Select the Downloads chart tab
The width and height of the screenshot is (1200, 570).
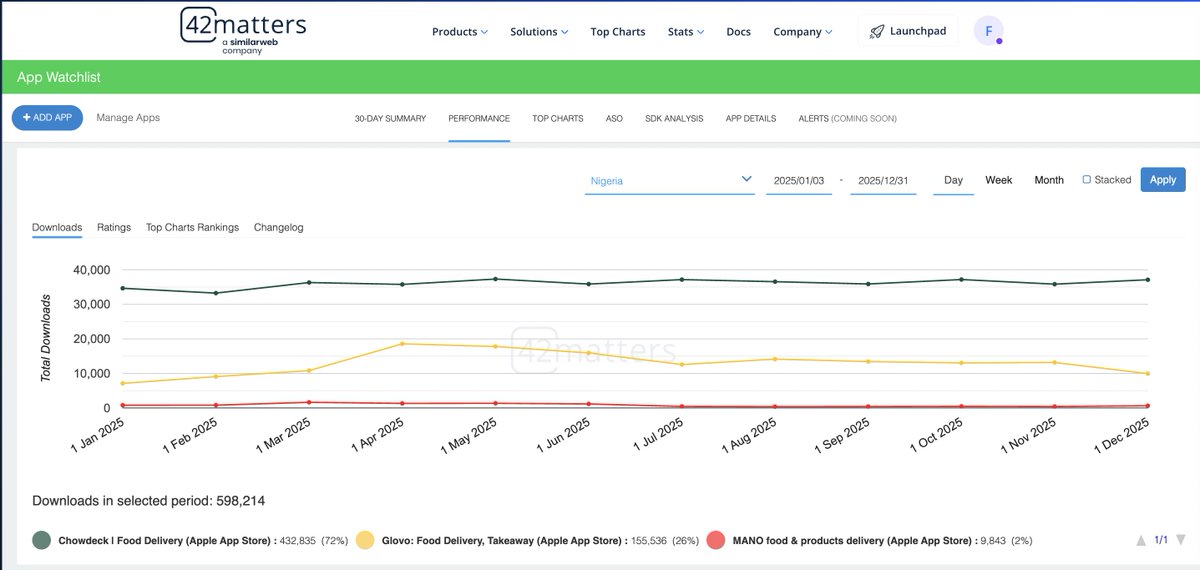pyautogui.click(x=57, y=227)
